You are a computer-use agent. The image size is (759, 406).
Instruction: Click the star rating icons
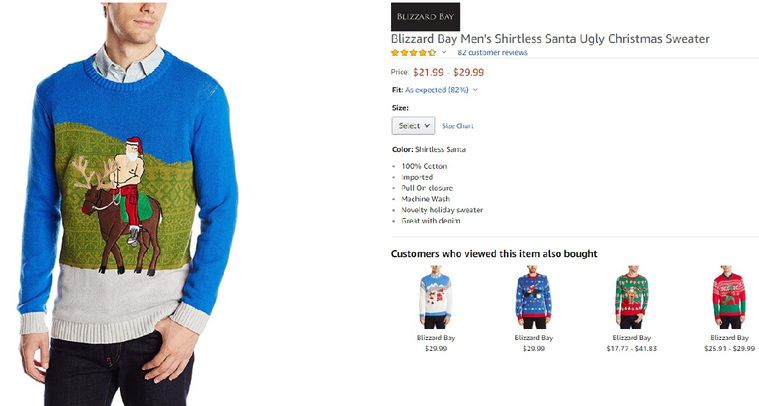tap(413, 52)
